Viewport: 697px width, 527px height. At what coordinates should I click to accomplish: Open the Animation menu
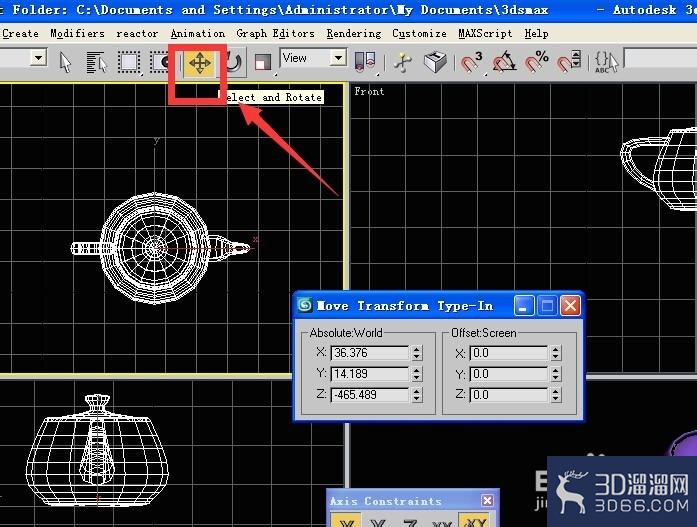pos(198,34)
